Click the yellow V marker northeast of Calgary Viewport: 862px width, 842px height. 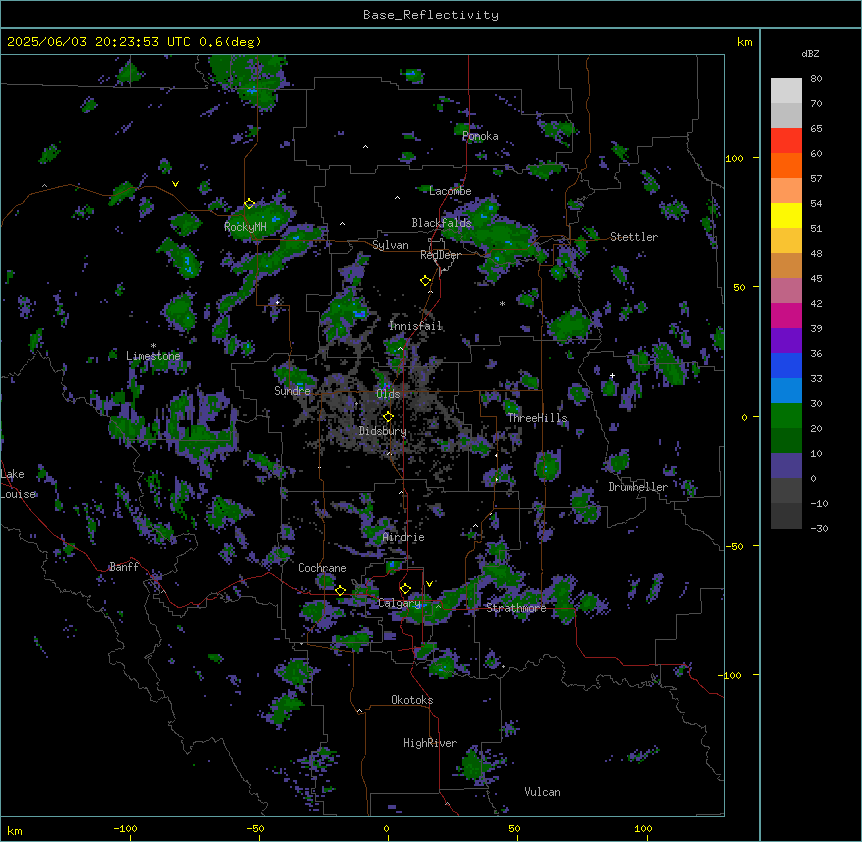pyautogui.click(x=429, y=584)
